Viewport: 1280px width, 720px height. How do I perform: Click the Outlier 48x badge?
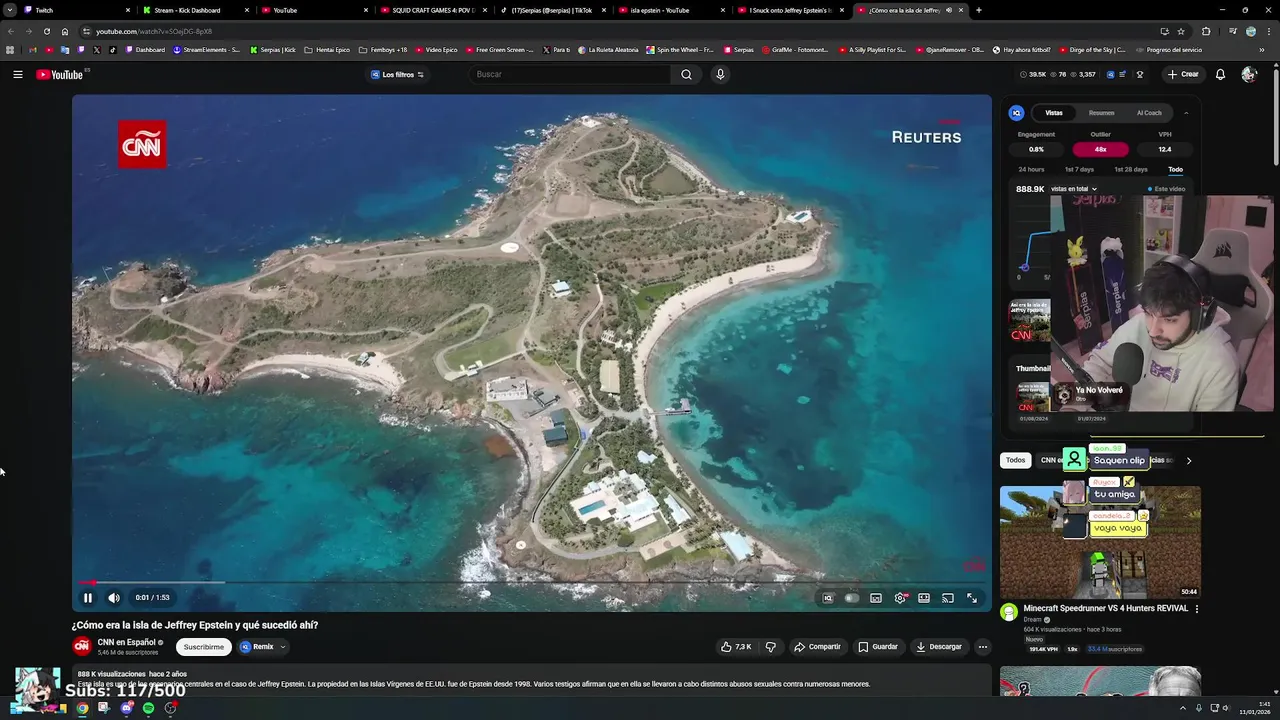coord(1100,149)
